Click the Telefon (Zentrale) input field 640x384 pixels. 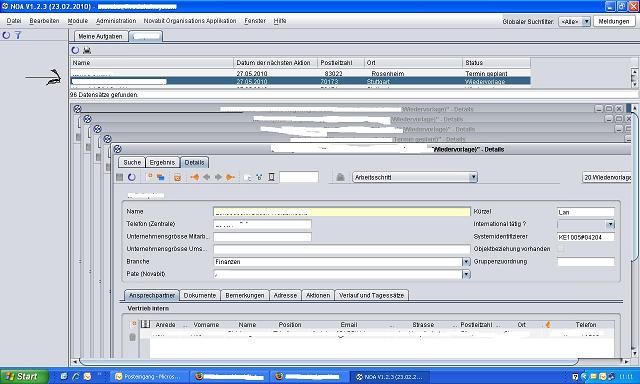(x=262, y=224)
